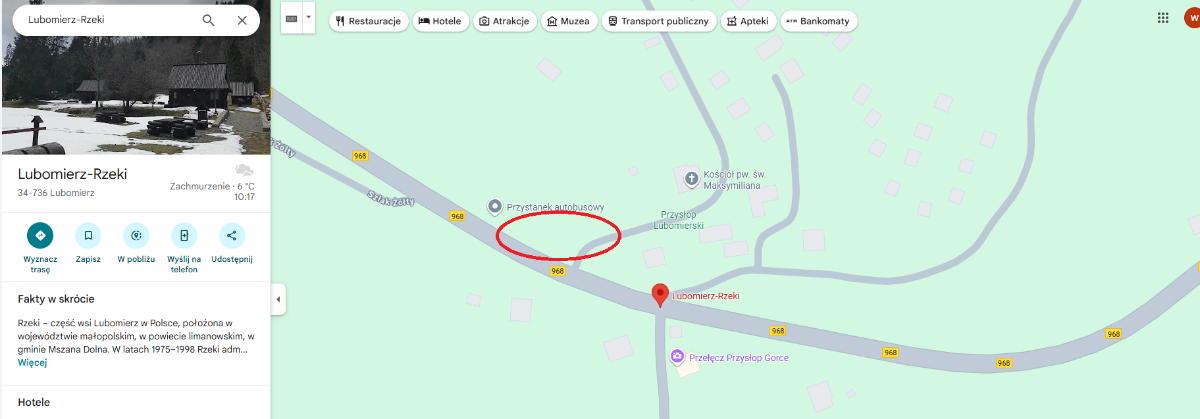Clear the search with X icon

242,20
